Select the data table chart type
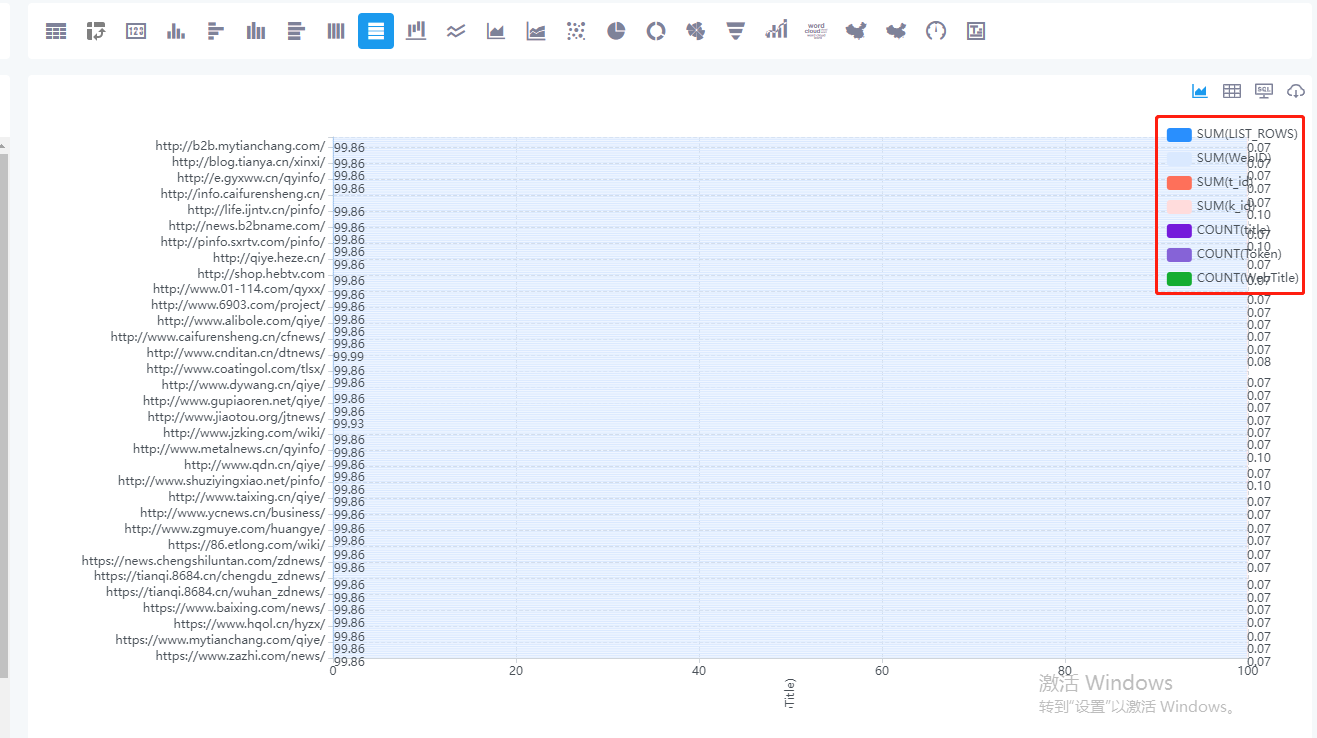Image resolution: width=1317 pixels, height=738 pixels. 55,30
